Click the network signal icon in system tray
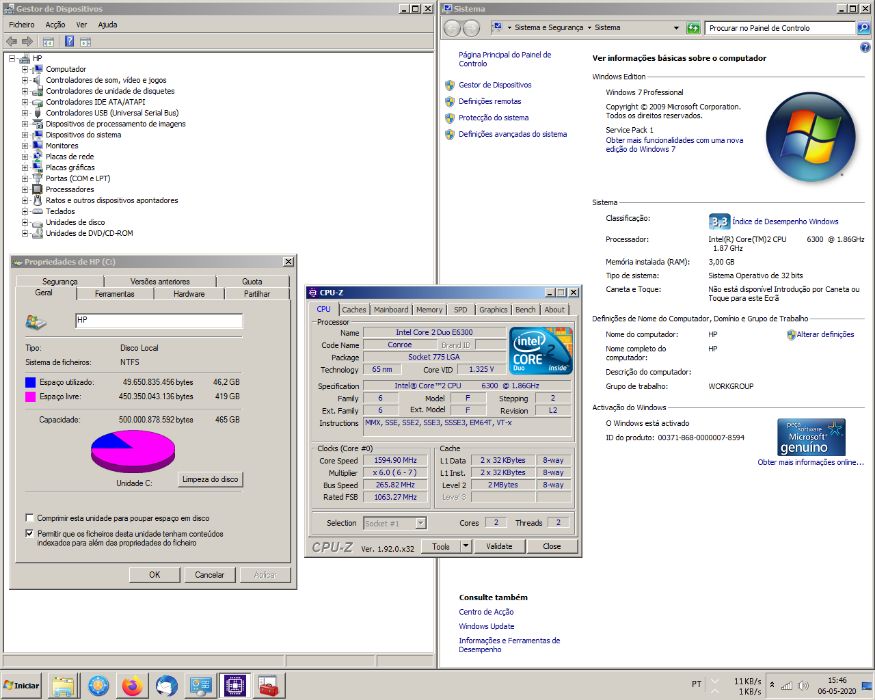Viewport: 875px width, 700px height. tap(786, 685)
